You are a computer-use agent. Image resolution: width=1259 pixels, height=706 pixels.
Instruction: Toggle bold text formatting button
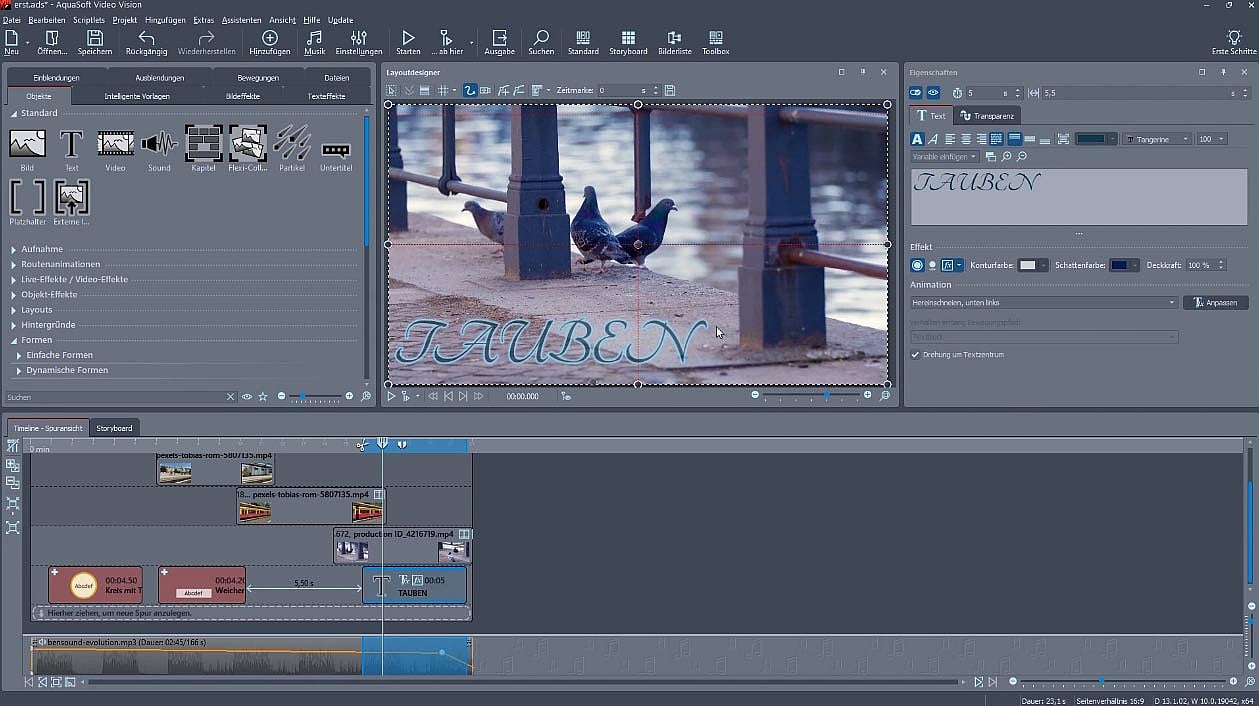point(917,139)
